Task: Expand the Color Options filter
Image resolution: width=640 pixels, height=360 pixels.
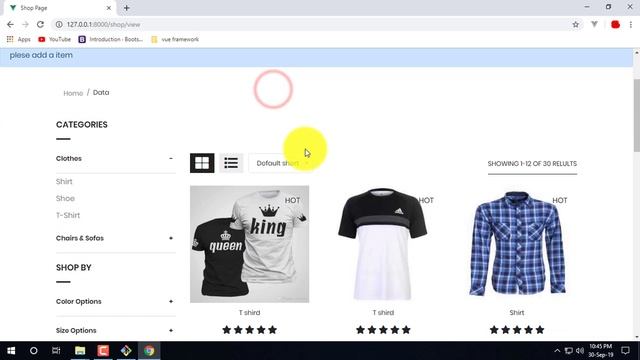Action: point(171,302)
